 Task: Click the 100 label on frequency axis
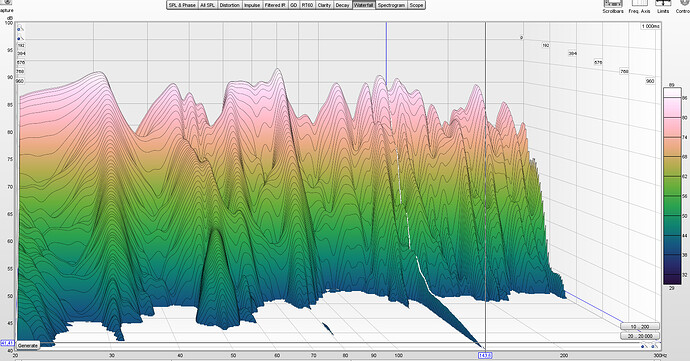[x=398, y=355]
